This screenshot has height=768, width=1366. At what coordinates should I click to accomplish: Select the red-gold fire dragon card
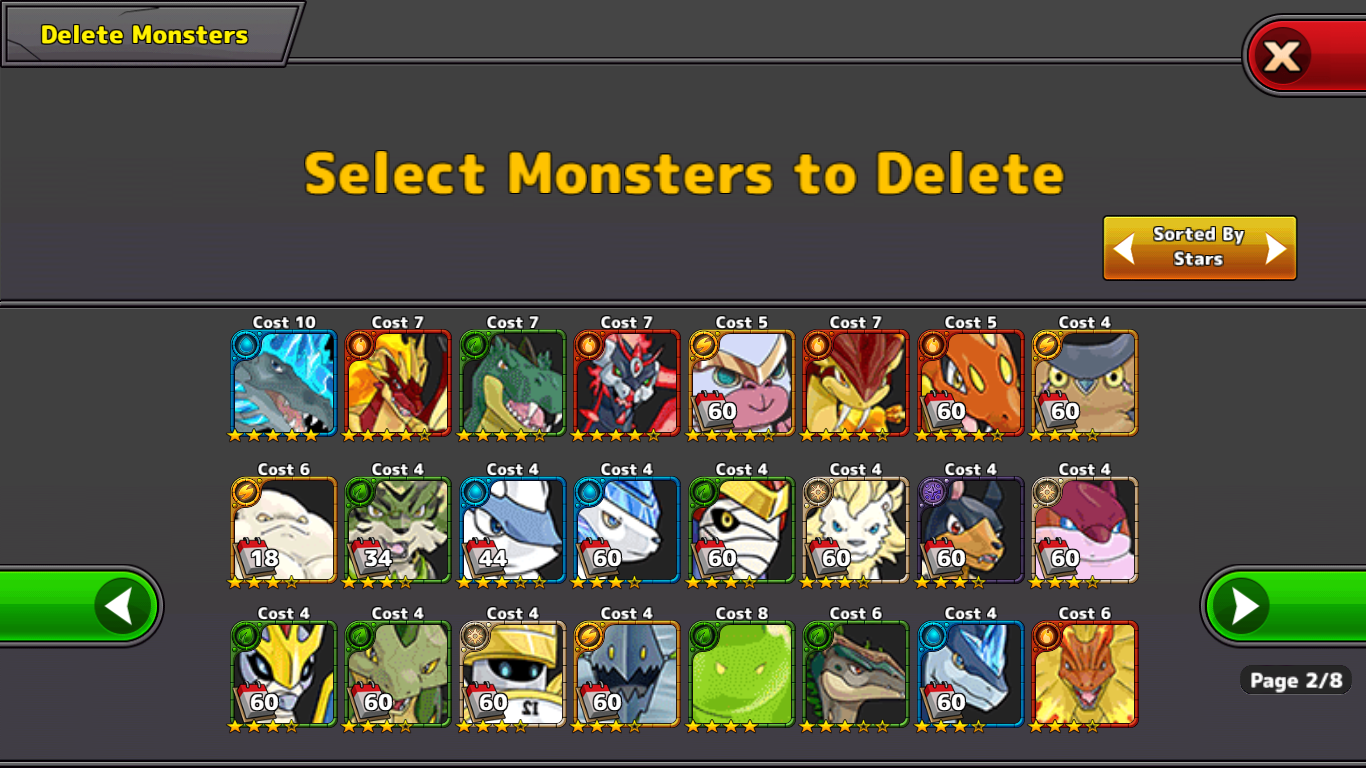click(398, 383)
